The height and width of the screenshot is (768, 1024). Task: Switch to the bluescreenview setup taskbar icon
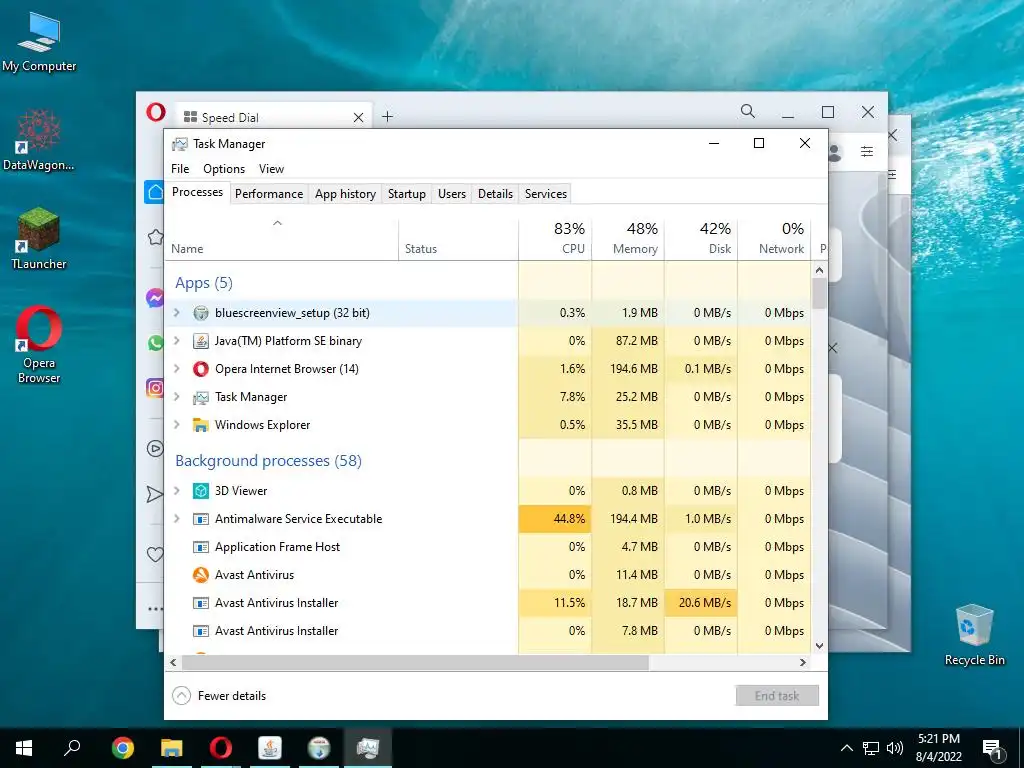(319, 748)
